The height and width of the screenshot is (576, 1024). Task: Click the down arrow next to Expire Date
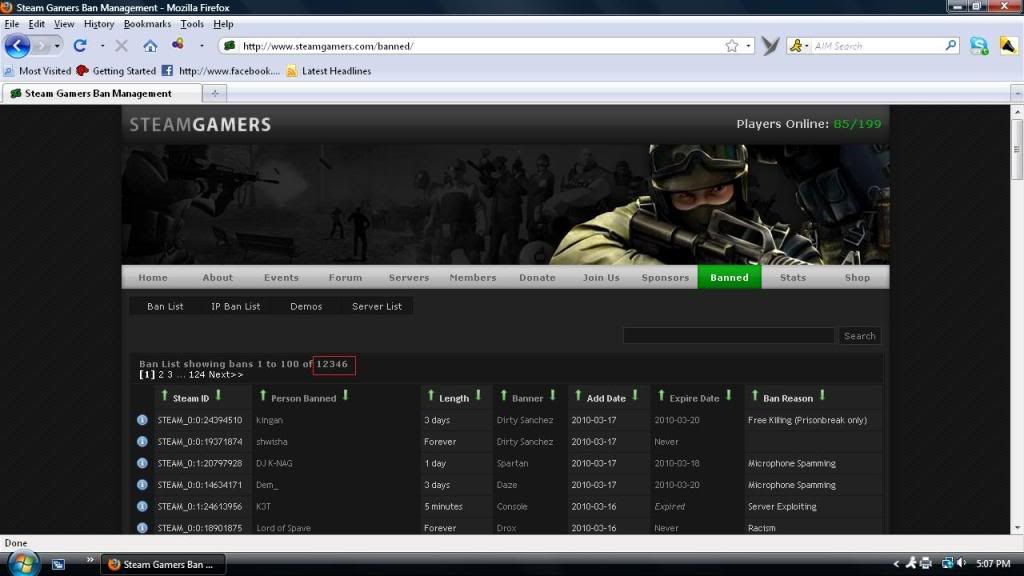[729, 396]
